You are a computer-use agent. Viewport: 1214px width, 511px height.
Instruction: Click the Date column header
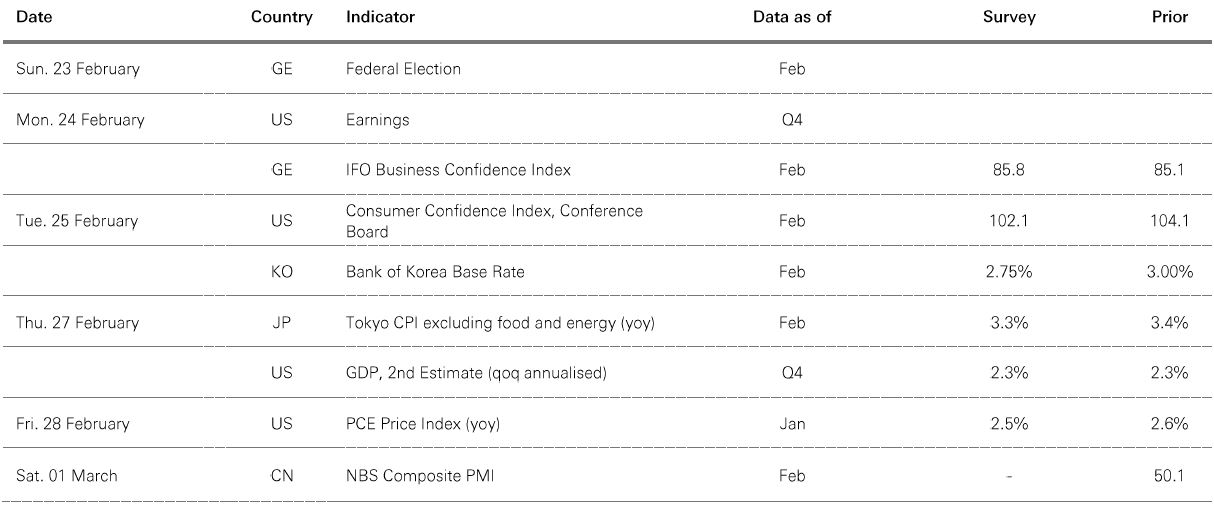(x=33, y=17)
